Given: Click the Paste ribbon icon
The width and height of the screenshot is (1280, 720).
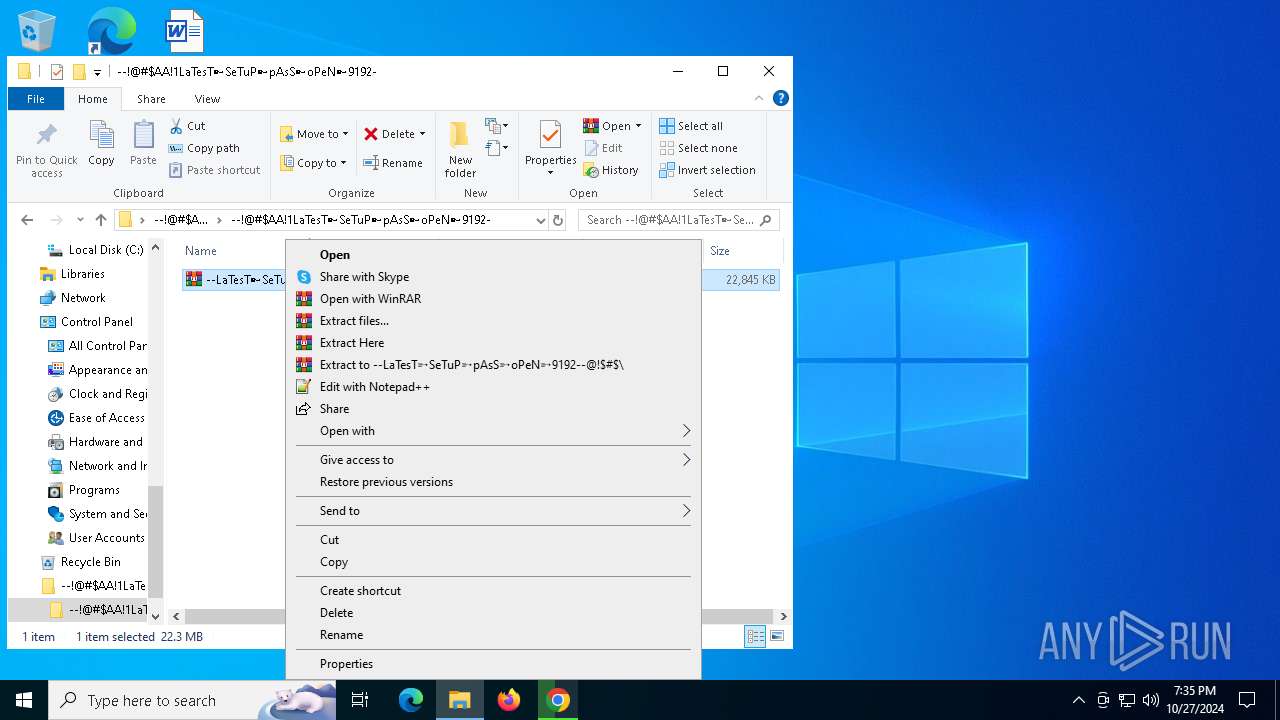Looking at the screenshot, I should (143, 144).
